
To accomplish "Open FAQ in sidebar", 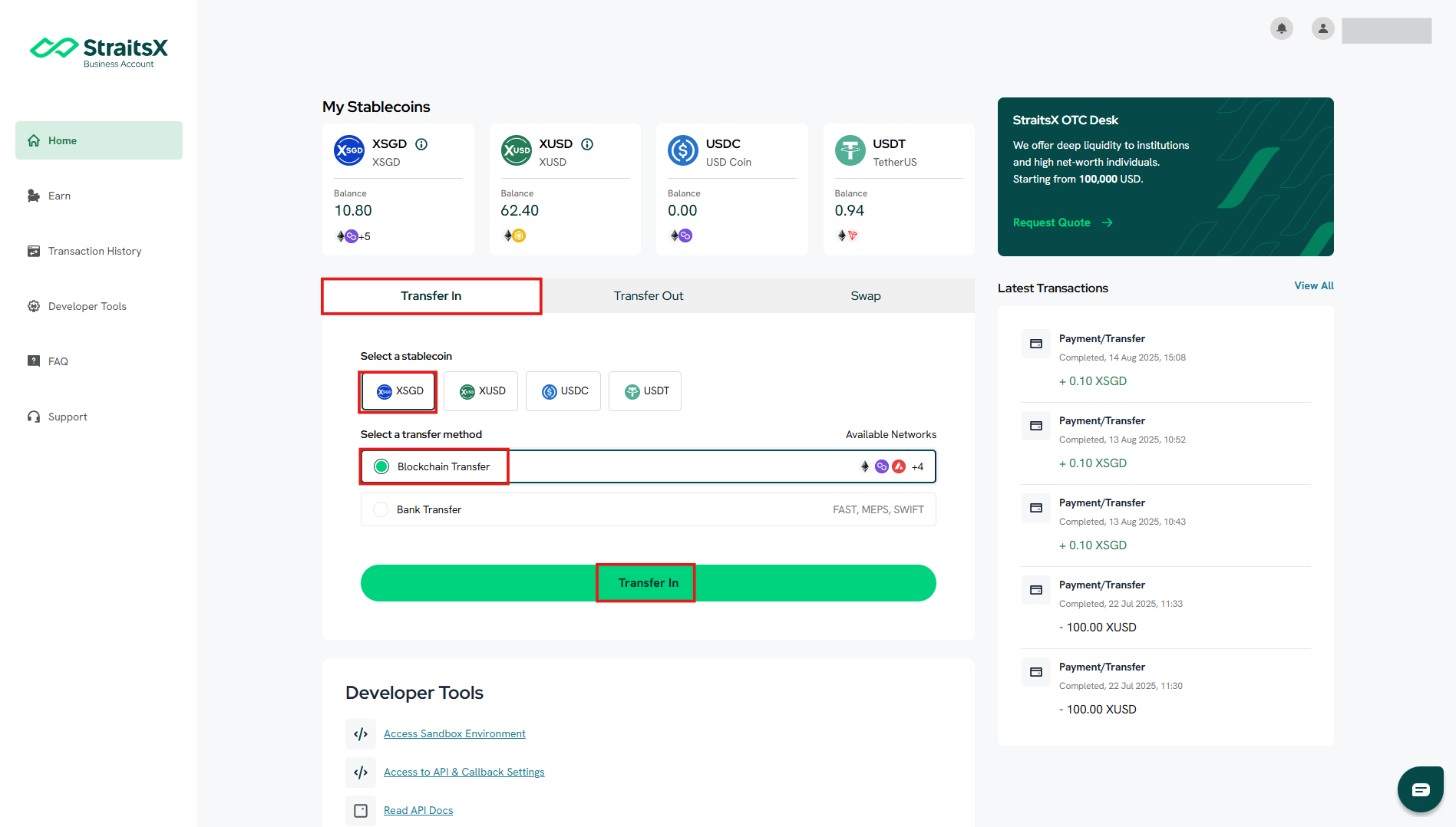I will click(99, 361).
